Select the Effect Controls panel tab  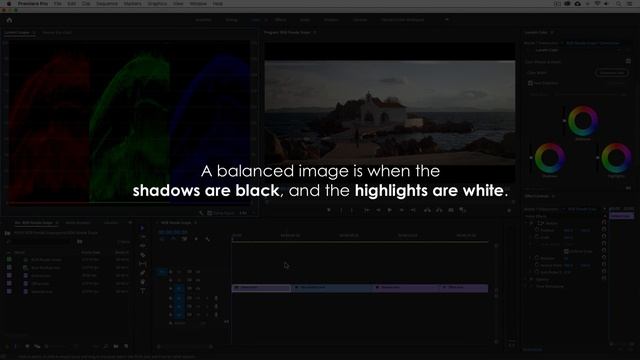tap(537, 196)
